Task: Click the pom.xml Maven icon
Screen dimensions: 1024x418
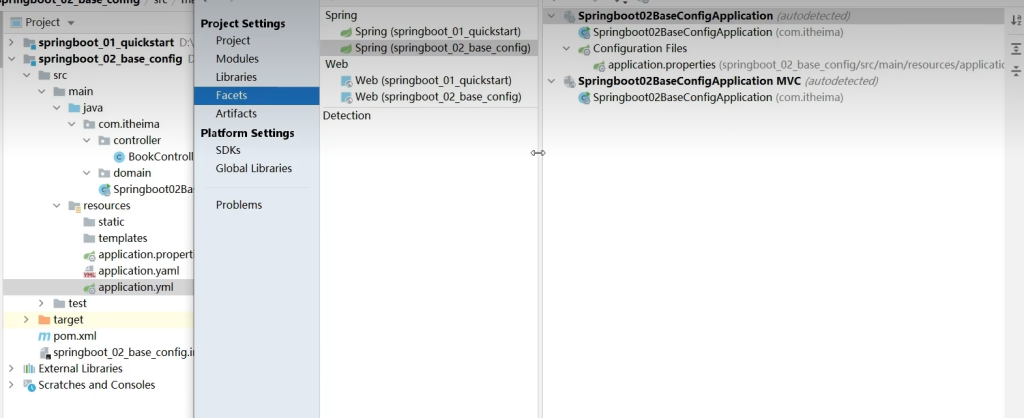Action: pyautogui.click(x=44, y=336)
